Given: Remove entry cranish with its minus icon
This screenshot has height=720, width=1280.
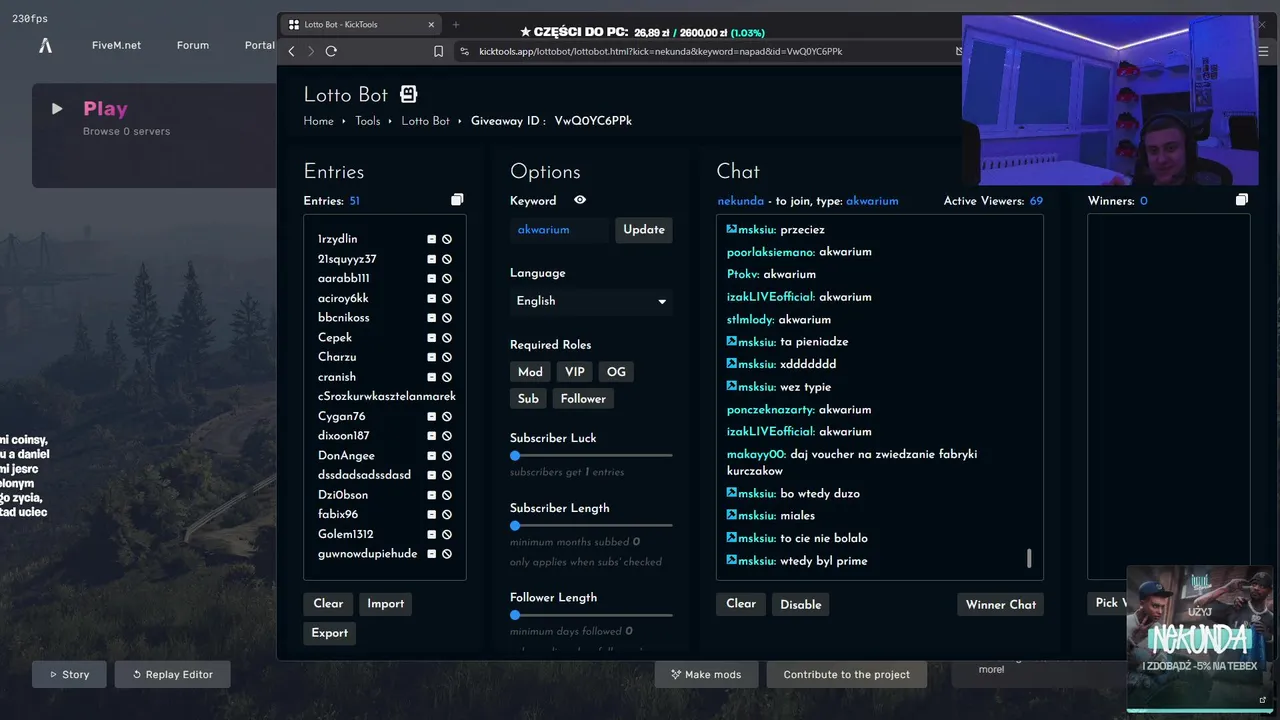Looking at the screenshot, I should coord(432,377).
